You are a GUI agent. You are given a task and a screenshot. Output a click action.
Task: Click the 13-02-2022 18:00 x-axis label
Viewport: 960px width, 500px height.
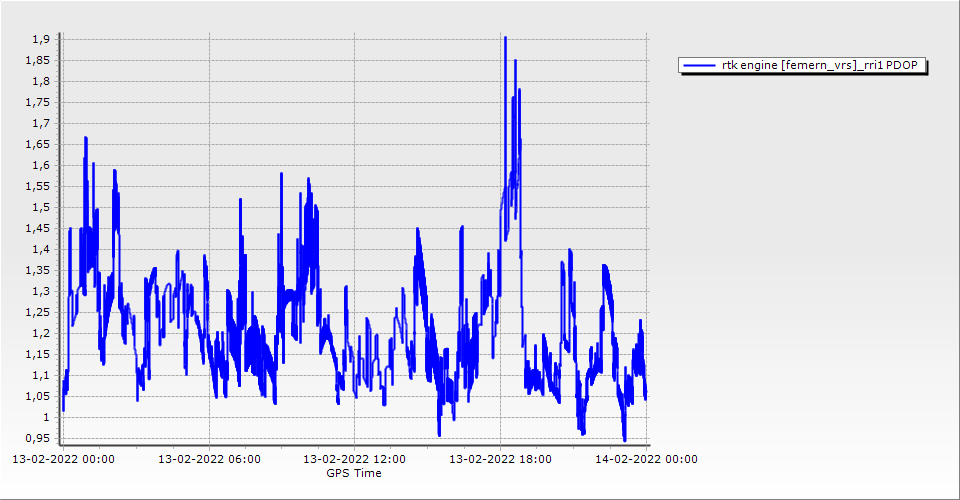pyautogui.click(x=500, y=460)
